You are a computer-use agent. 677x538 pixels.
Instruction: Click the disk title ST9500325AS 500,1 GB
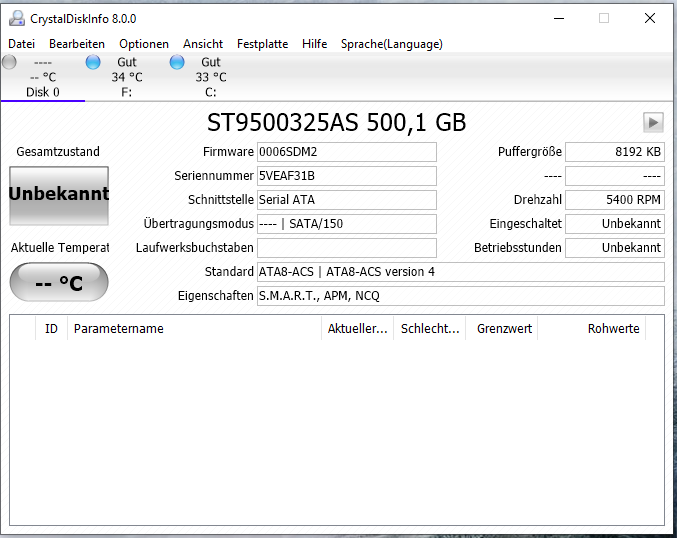[337, 123]
